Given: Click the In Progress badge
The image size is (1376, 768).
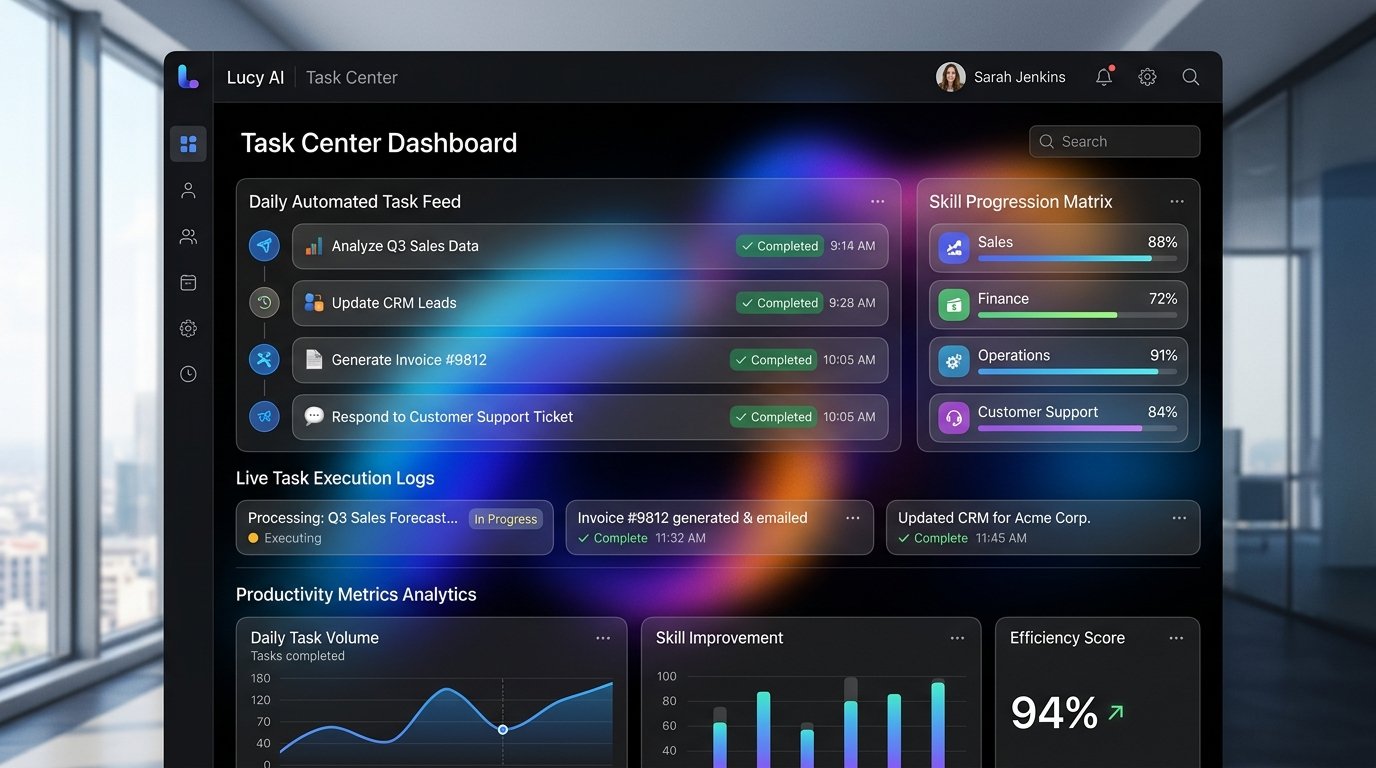Looking at the screenshot, I should pyautogui.click(x=506, y=519).
